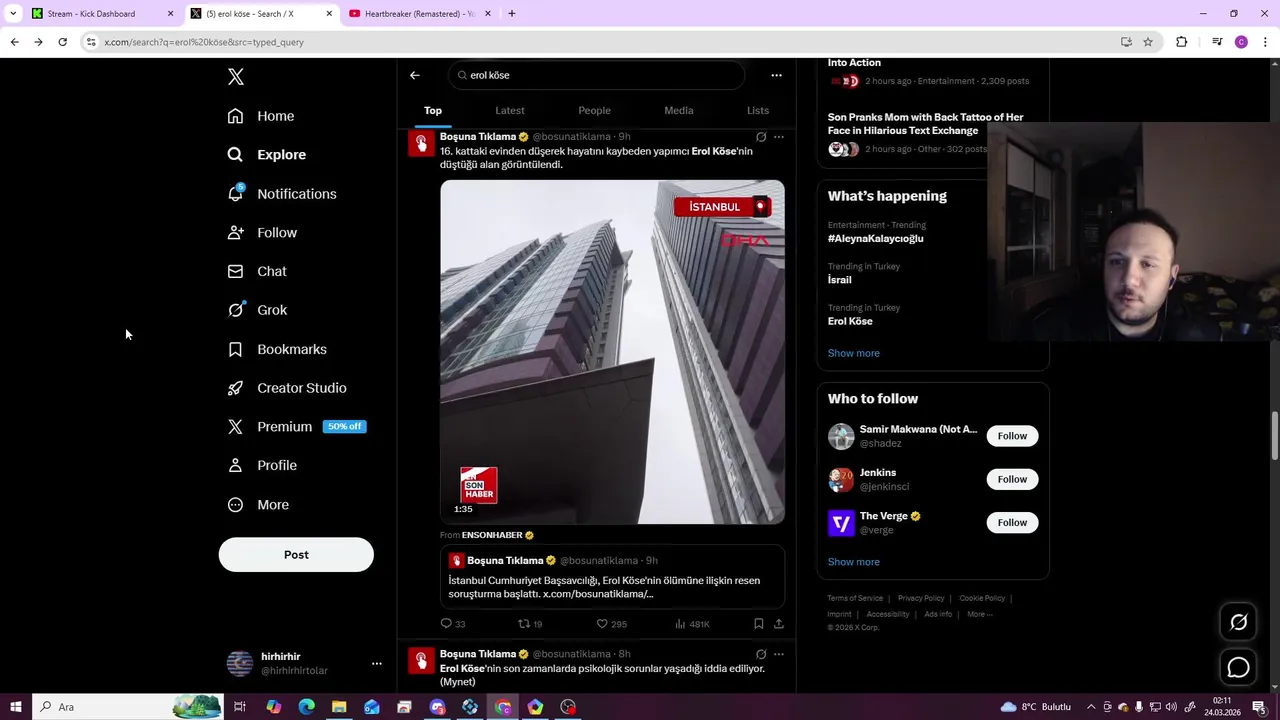Open more menu on first Boşuna Tıklama post
Screen dimensions: 1280x720
779,137
